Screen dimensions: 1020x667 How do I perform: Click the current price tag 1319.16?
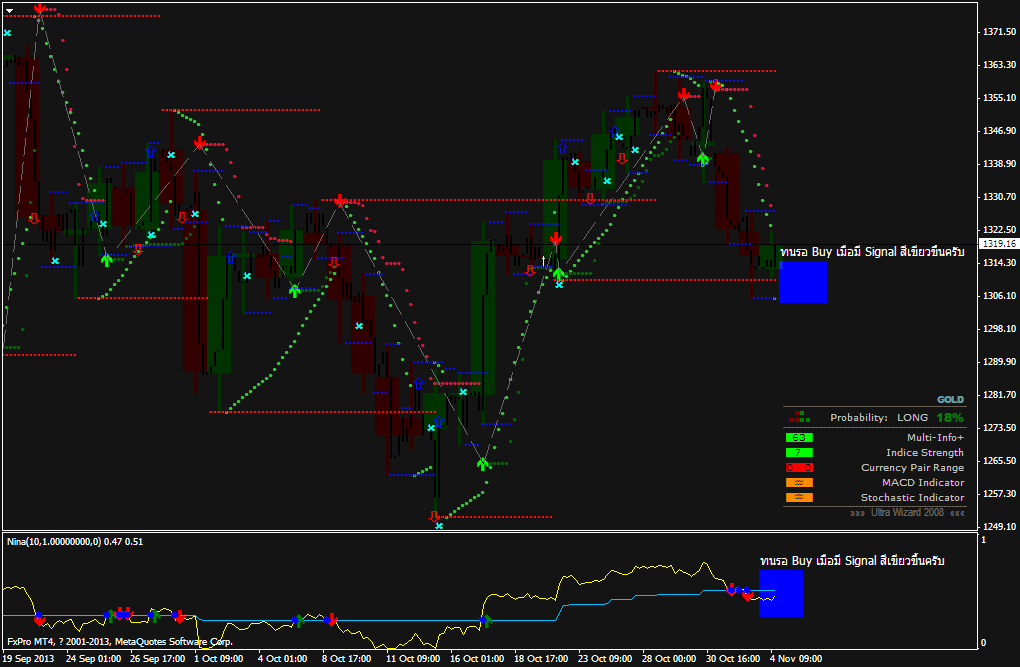point(999,243)
